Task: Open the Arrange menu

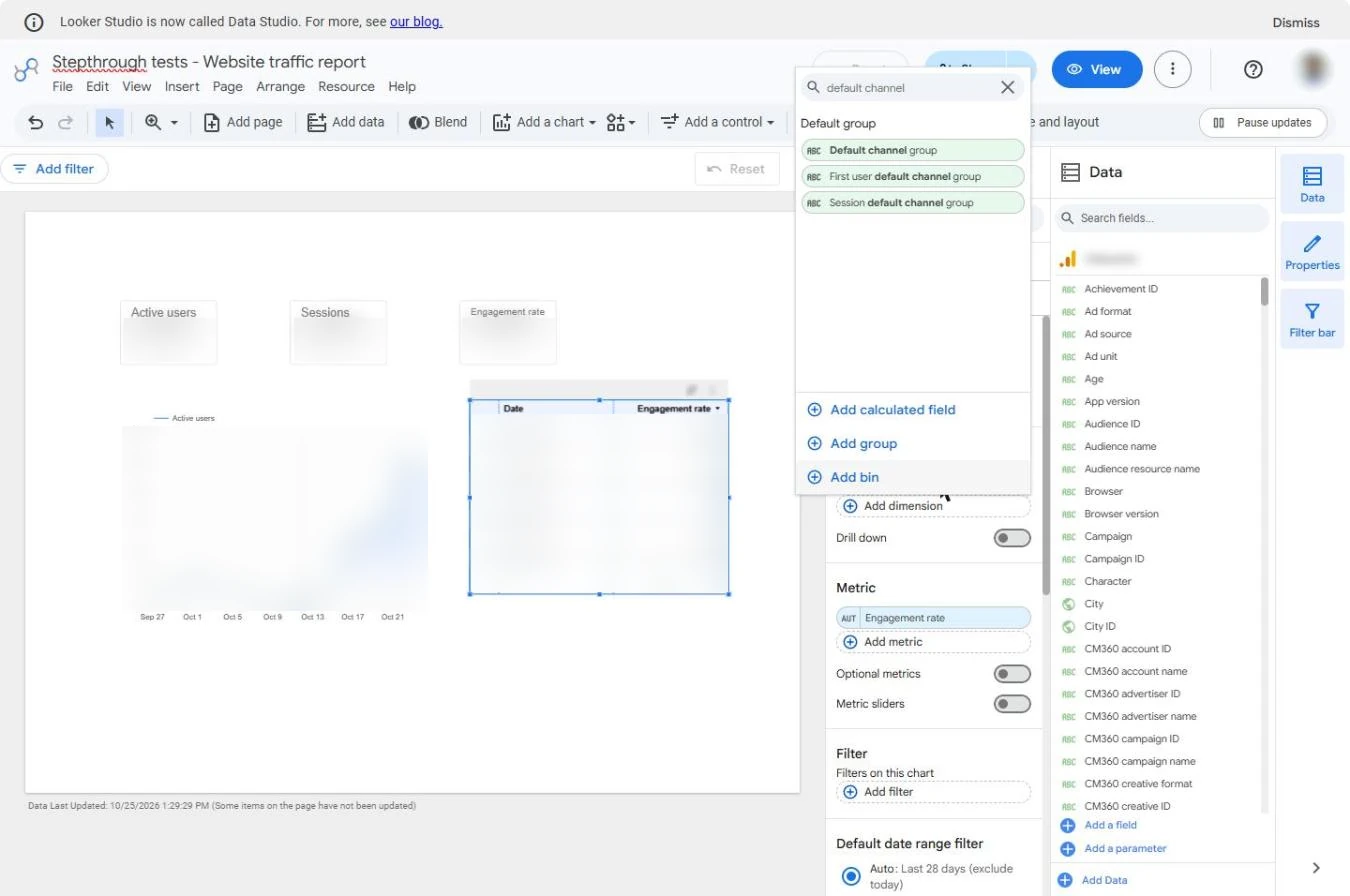Action: (x=280, y=87)
